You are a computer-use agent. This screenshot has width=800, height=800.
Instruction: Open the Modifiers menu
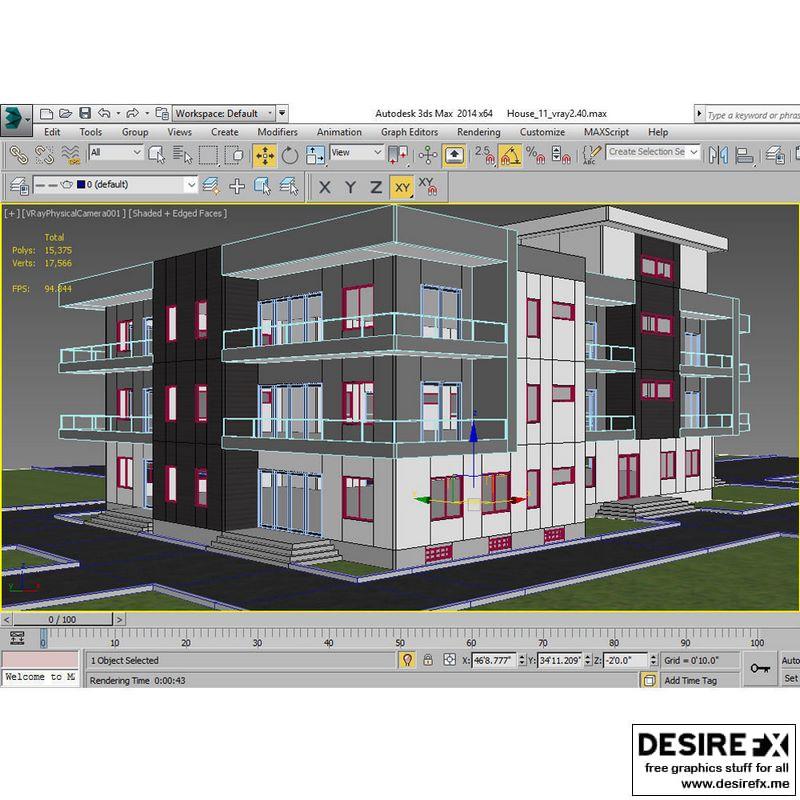pos(277,132)
